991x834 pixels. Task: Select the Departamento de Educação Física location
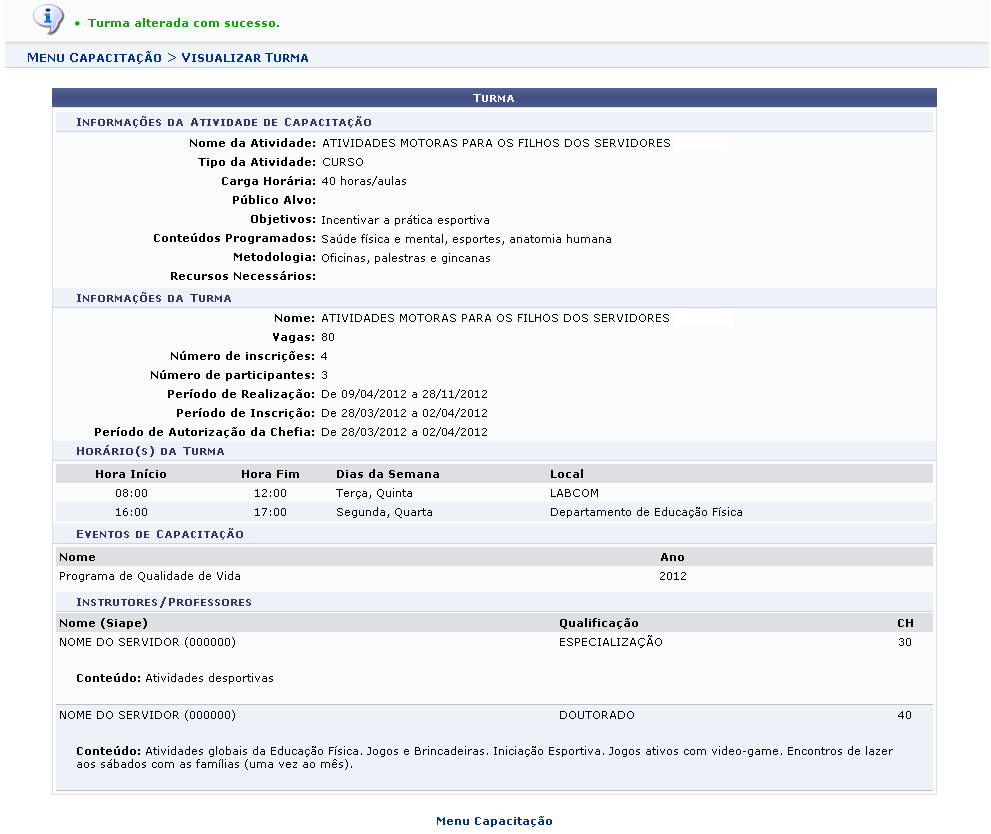[x=646, y=512]
